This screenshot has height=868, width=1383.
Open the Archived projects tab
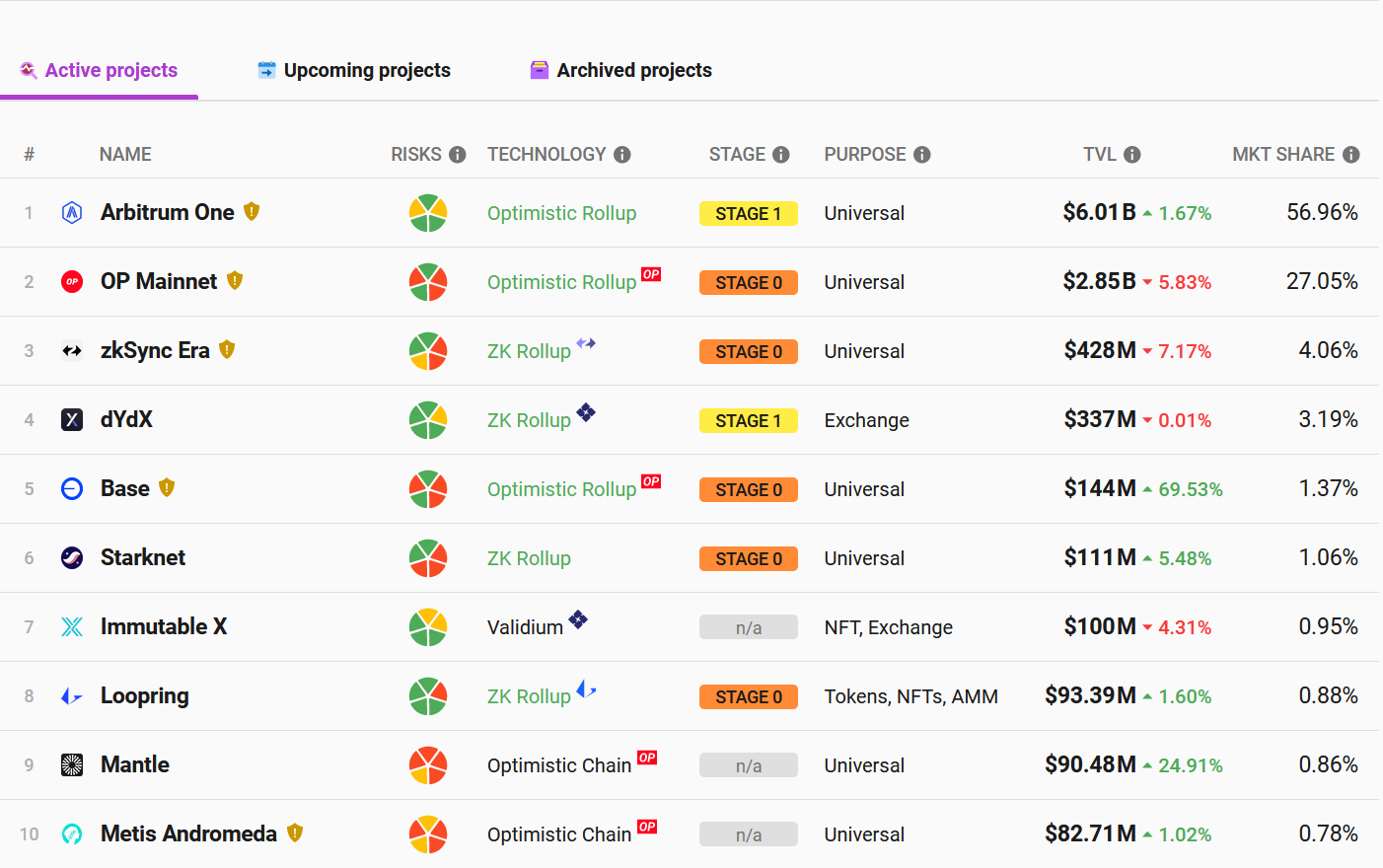pyautogui.click(x=621, y=70)
